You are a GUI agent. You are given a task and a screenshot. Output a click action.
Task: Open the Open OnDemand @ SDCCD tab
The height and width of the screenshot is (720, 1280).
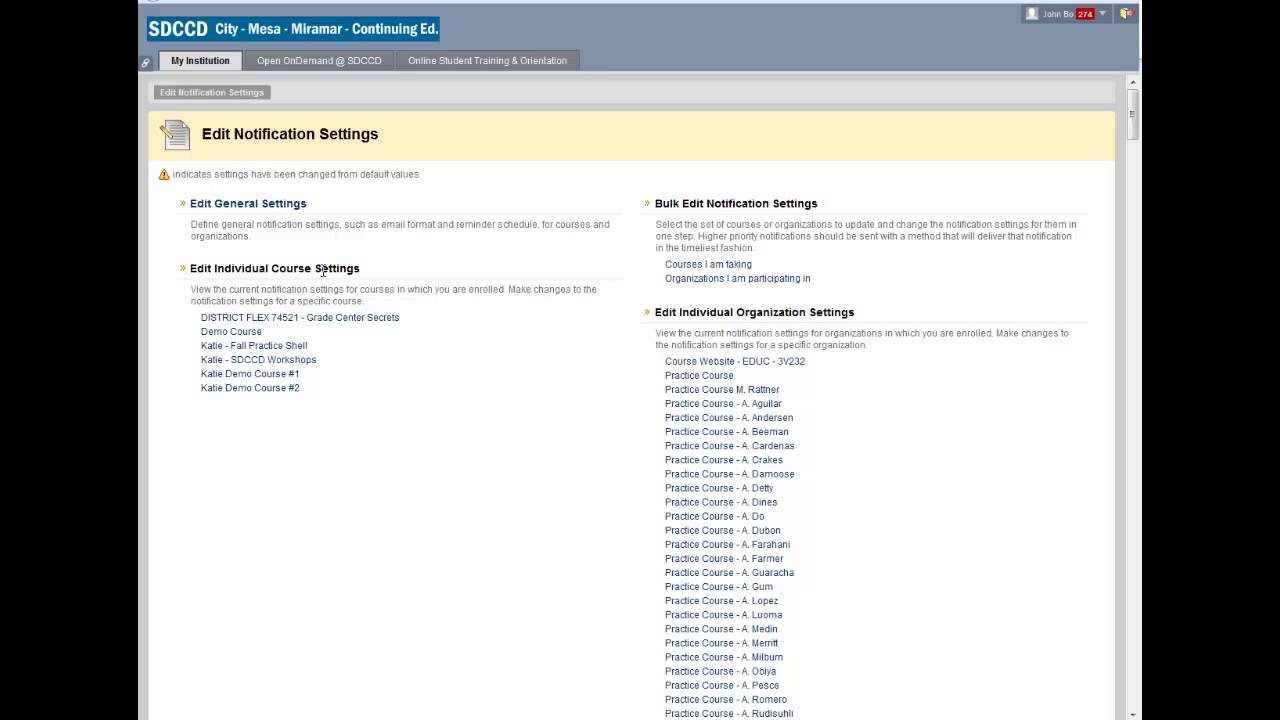[319, 61]
